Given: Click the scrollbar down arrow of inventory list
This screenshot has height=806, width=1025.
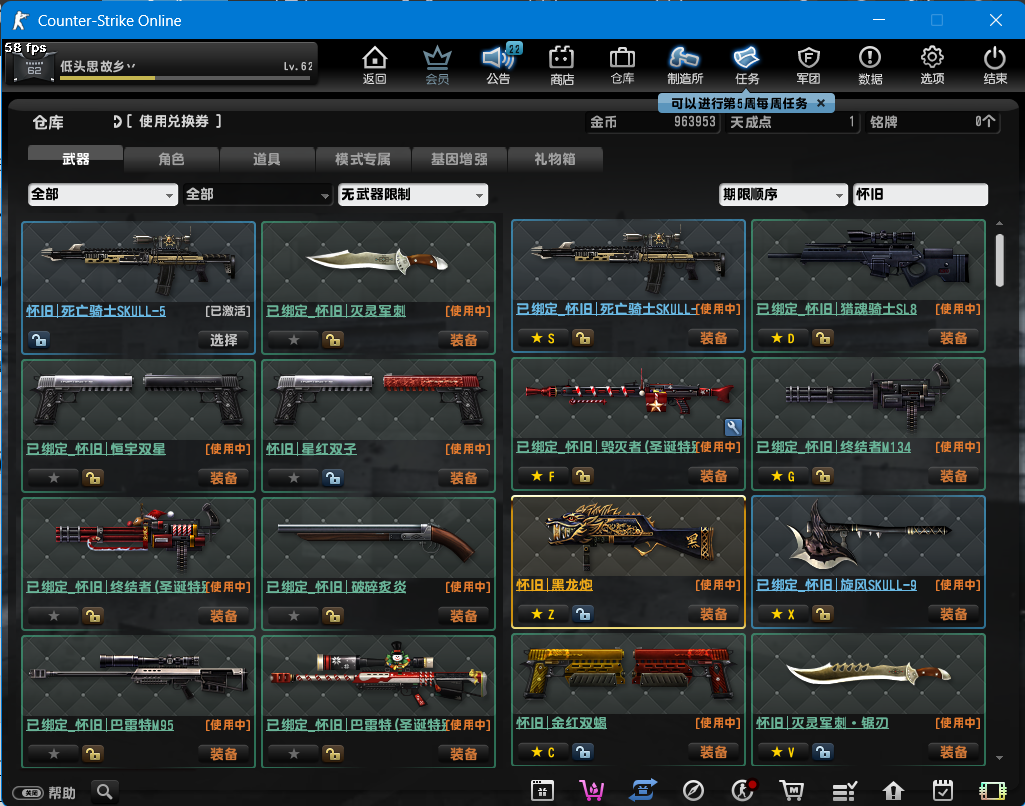Looking at the screenshot, I should pos(1000,758).
